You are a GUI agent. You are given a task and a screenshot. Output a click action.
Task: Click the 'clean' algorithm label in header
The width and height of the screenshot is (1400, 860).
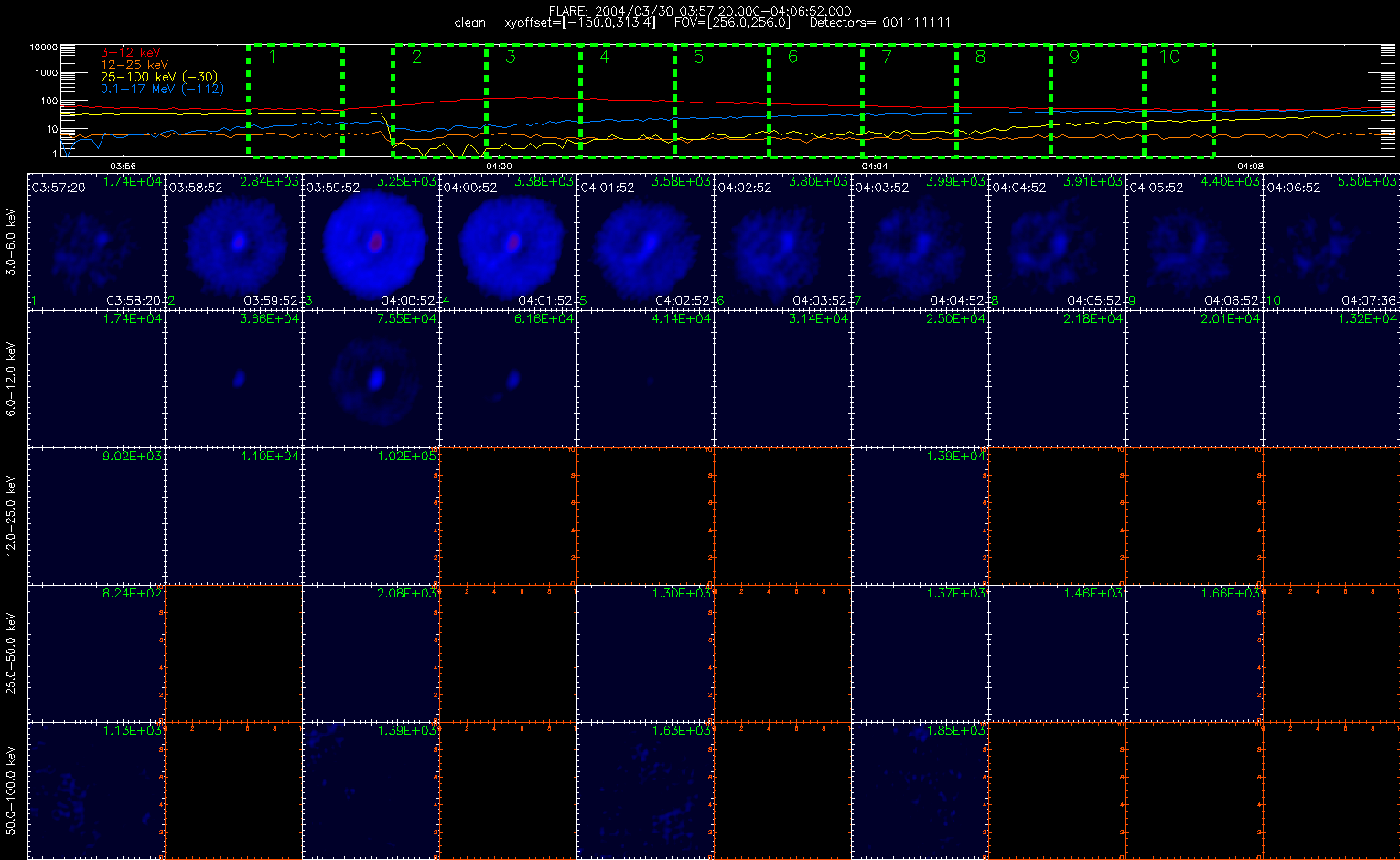469,22
